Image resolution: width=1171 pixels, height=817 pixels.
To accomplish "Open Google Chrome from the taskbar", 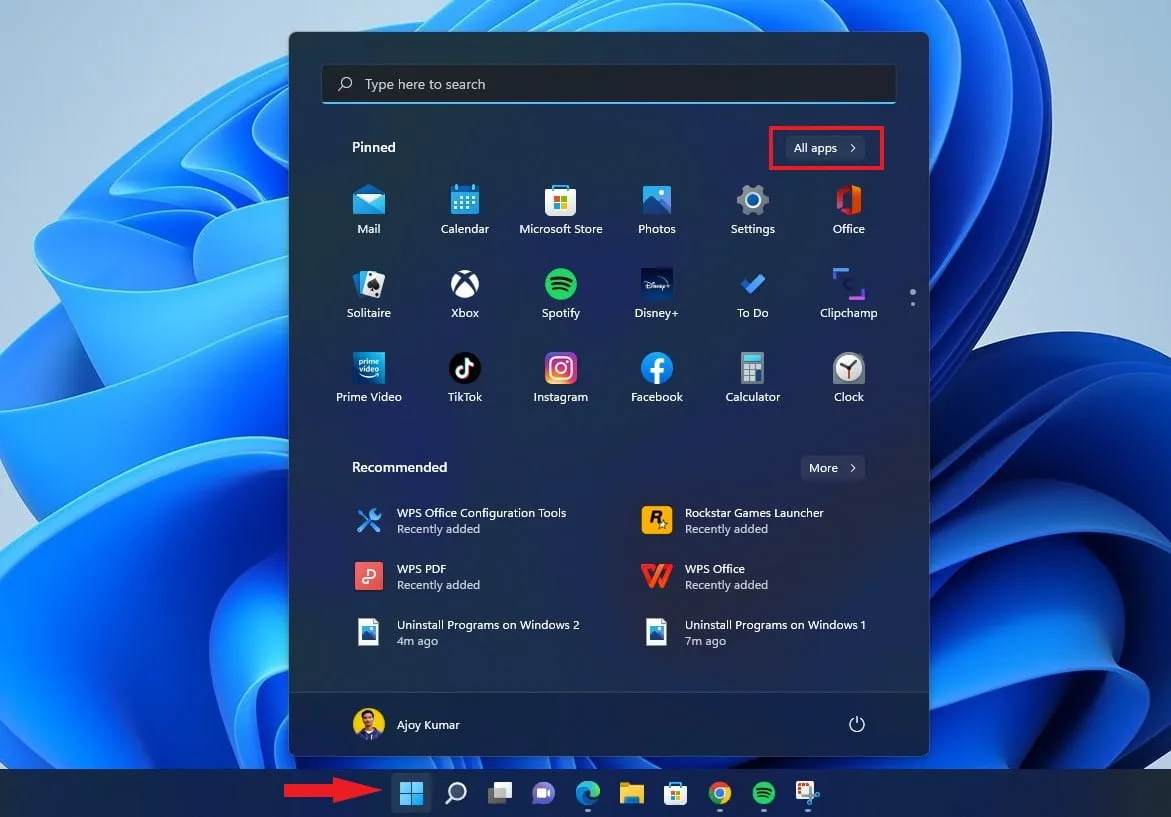I will tap(719, 794).
